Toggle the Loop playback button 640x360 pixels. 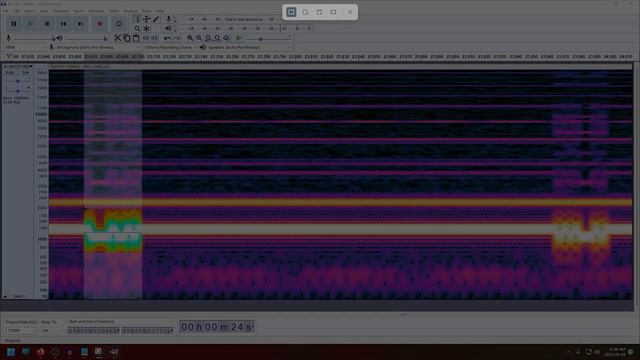click(119, 24)
